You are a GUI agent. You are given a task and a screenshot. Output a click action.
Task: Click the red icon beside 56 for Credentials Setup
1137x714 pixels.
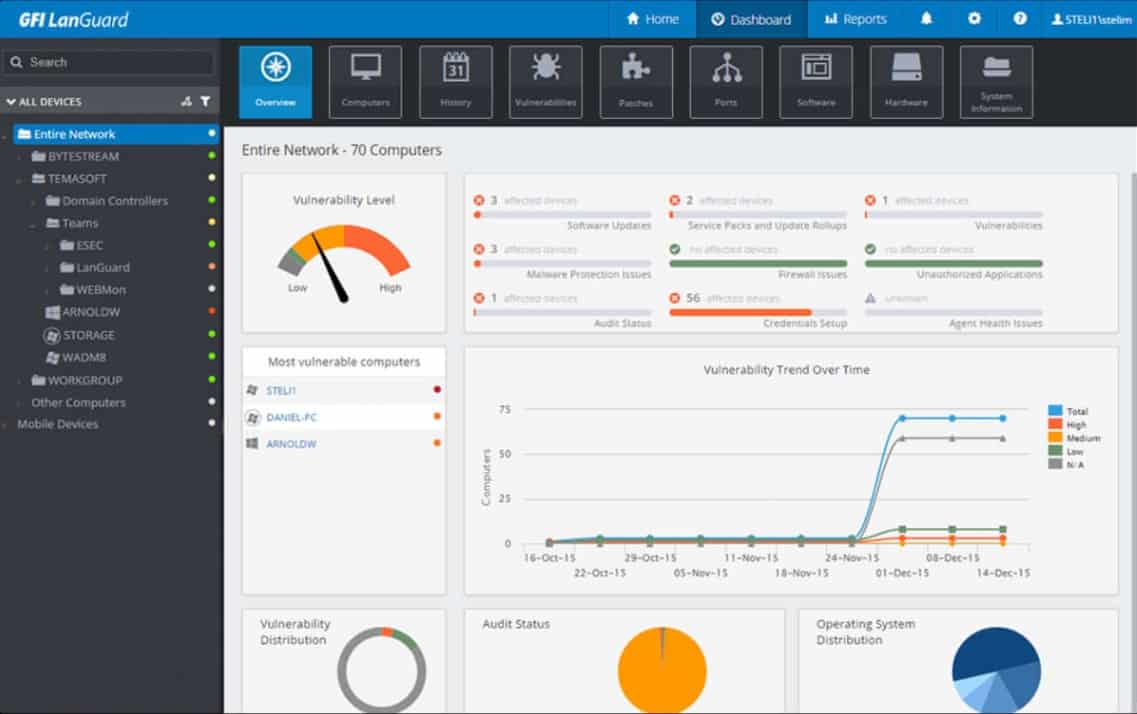[x=674, y=298]
